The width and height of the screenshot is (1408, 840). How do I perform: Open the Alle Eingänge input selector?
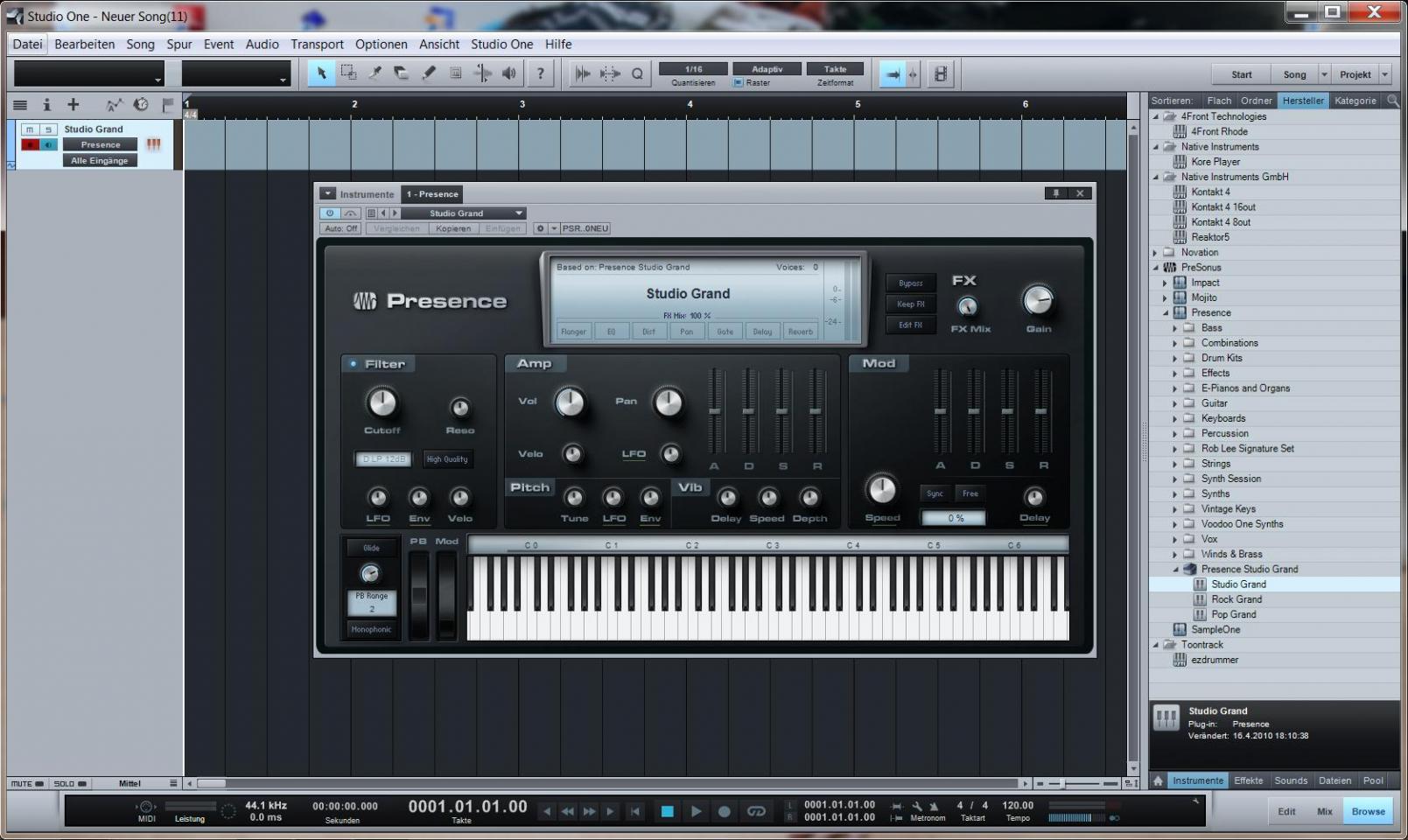coord(99,161)
